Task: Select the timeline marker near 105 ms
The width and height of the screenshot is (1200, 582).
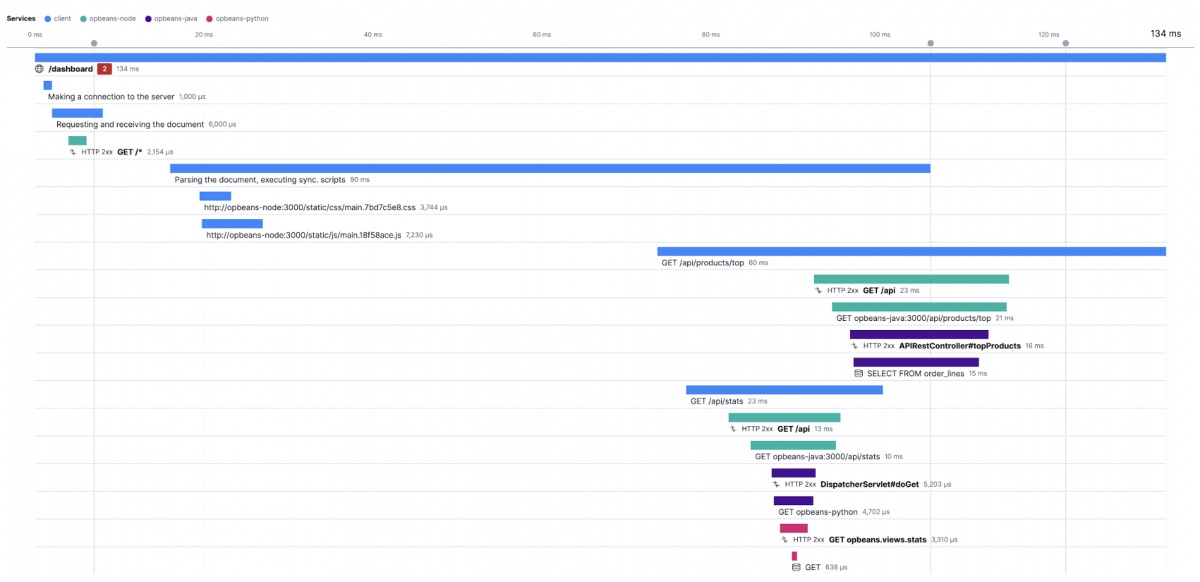Action: click(x=931, y=43)
